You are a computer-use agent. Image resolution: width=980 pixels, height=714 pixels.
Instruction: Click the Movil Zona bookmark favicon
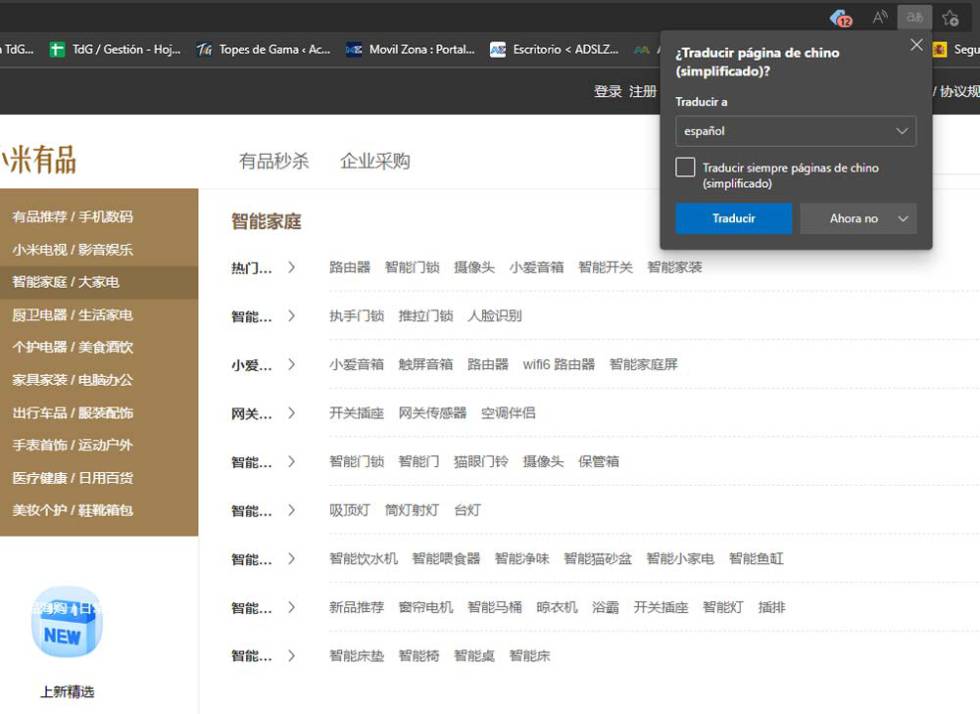pos(354,49)
